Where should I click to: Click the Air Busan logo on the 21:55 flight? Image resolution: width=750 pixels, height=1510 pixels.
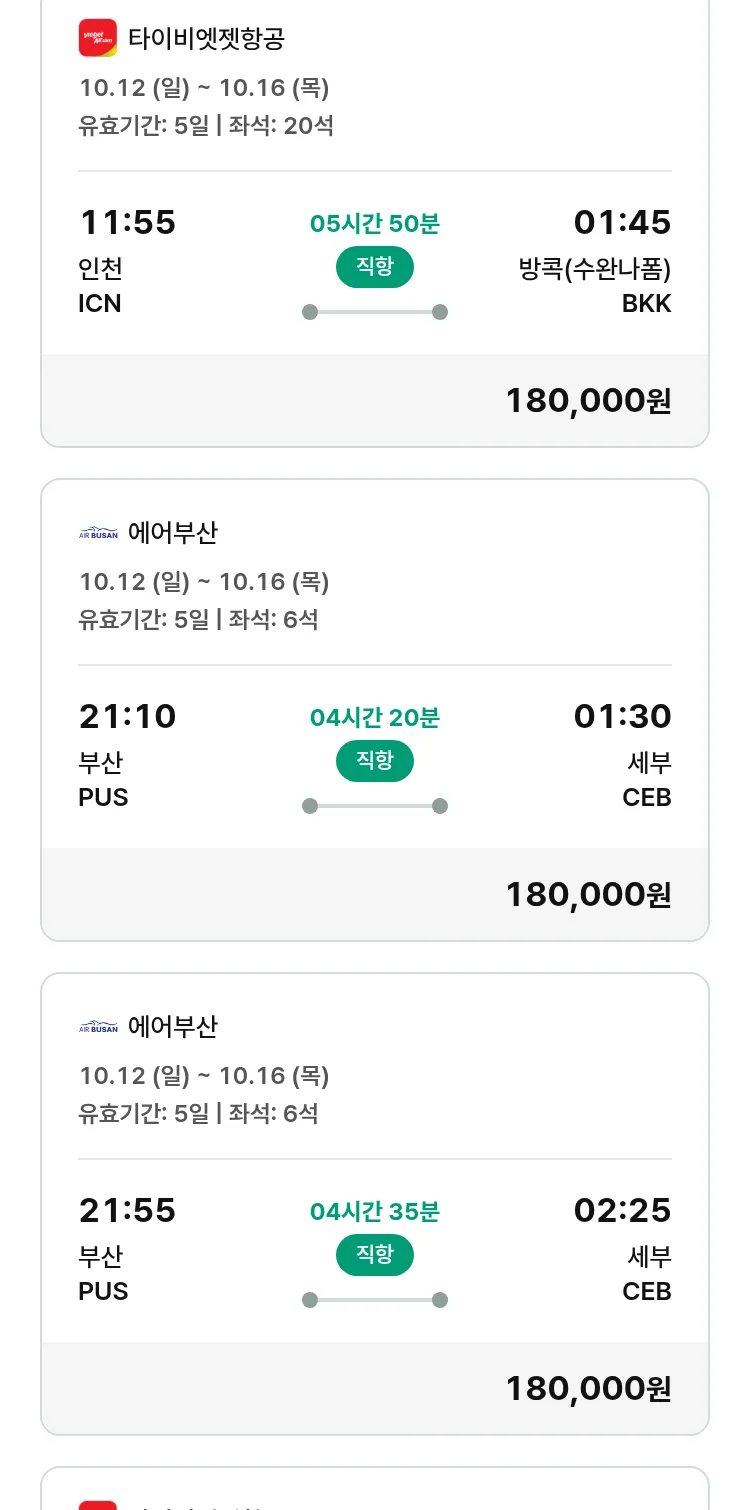(x=98, y=1027)
